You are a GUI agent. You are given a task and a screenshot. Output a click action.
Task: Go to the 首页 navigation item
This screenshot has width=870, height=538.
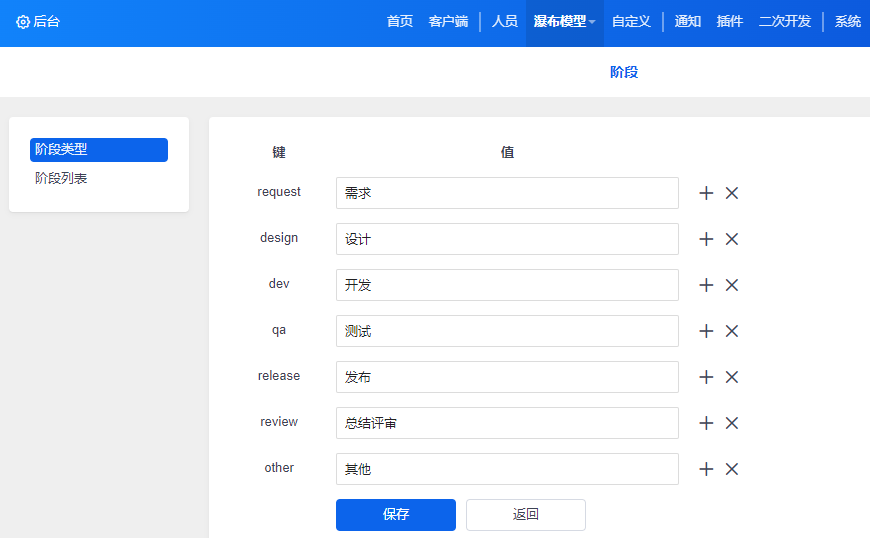400,22
